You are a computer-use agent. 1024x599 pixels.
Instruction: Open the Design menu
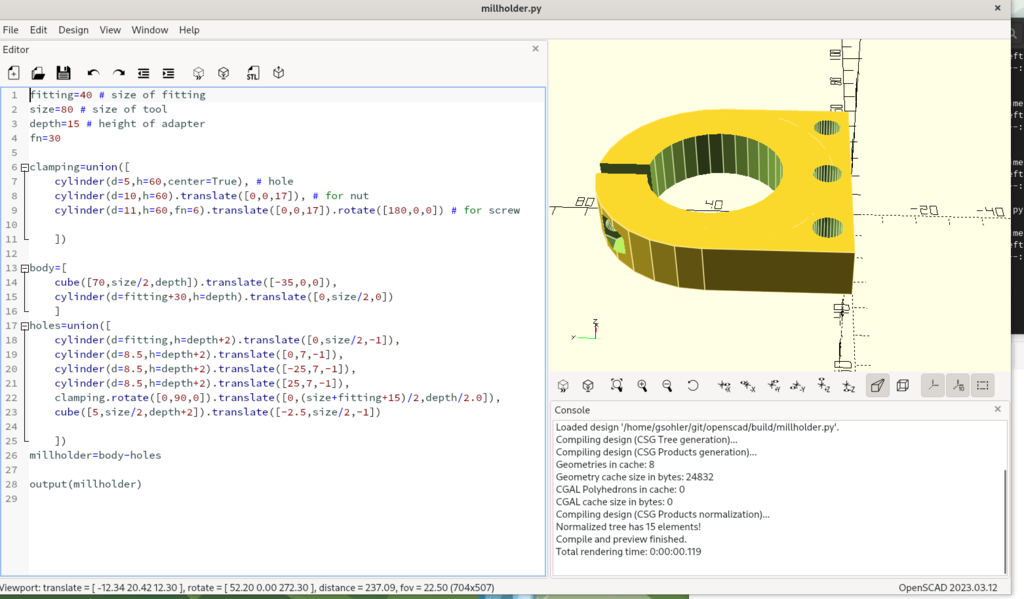73,30
